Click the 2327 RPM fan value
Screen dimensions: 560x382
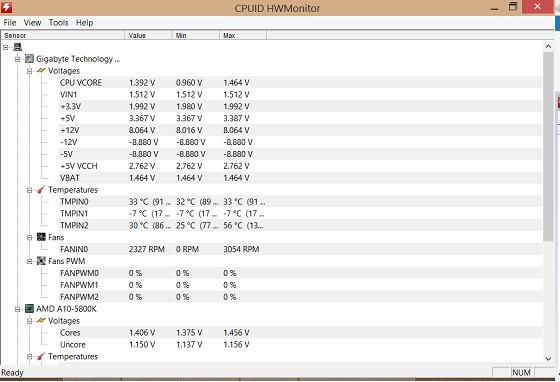click(x=147, y=249)
